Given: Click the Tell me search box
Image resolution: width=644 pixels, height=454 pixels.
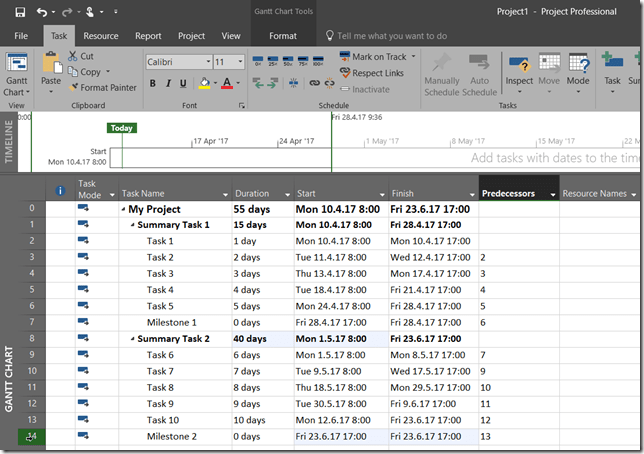Looking at the screenshot, I should (392, 36).
